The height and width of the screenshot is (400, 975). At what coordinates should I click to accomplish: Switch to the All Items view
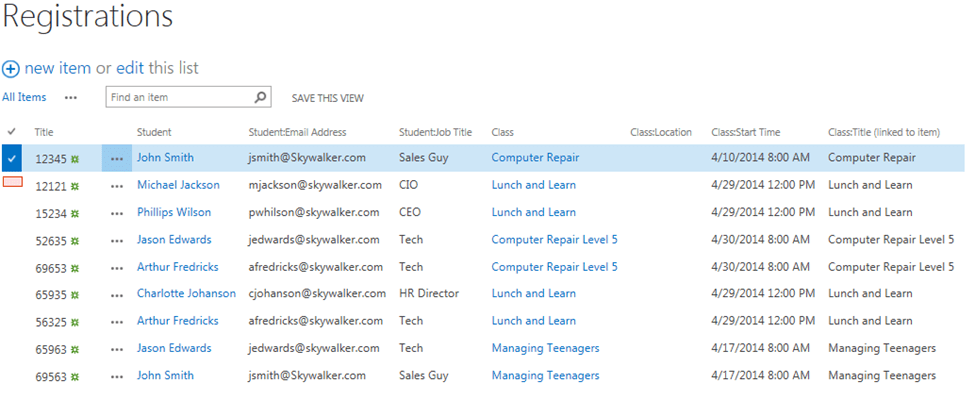click(x=24, y=98)
